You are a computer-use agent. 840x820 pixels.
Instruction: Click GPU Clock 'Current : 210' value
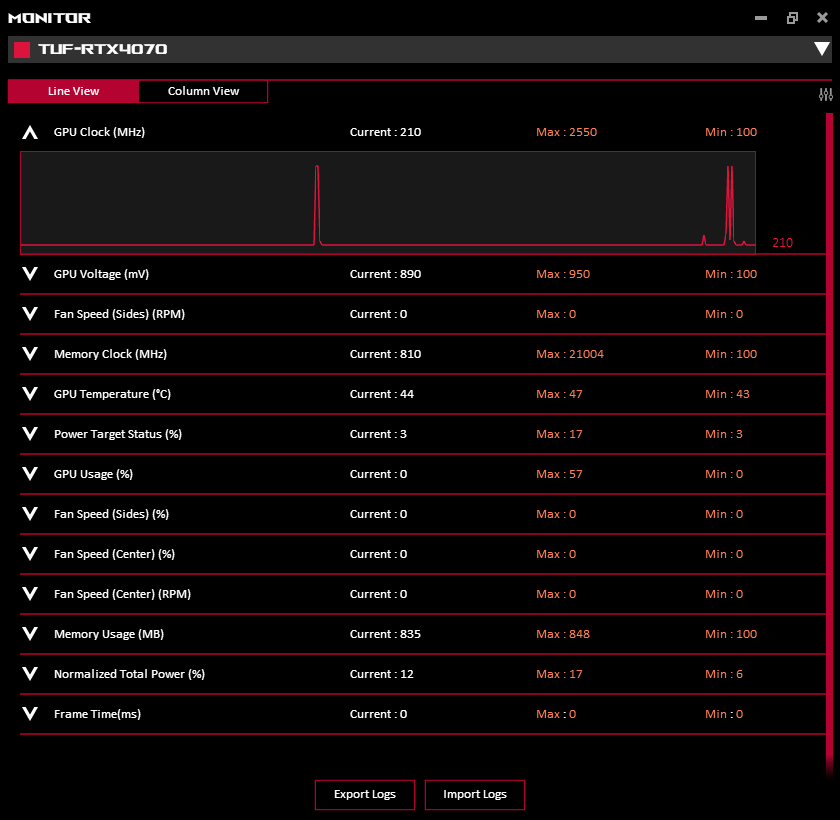click(x=385, y=132)
